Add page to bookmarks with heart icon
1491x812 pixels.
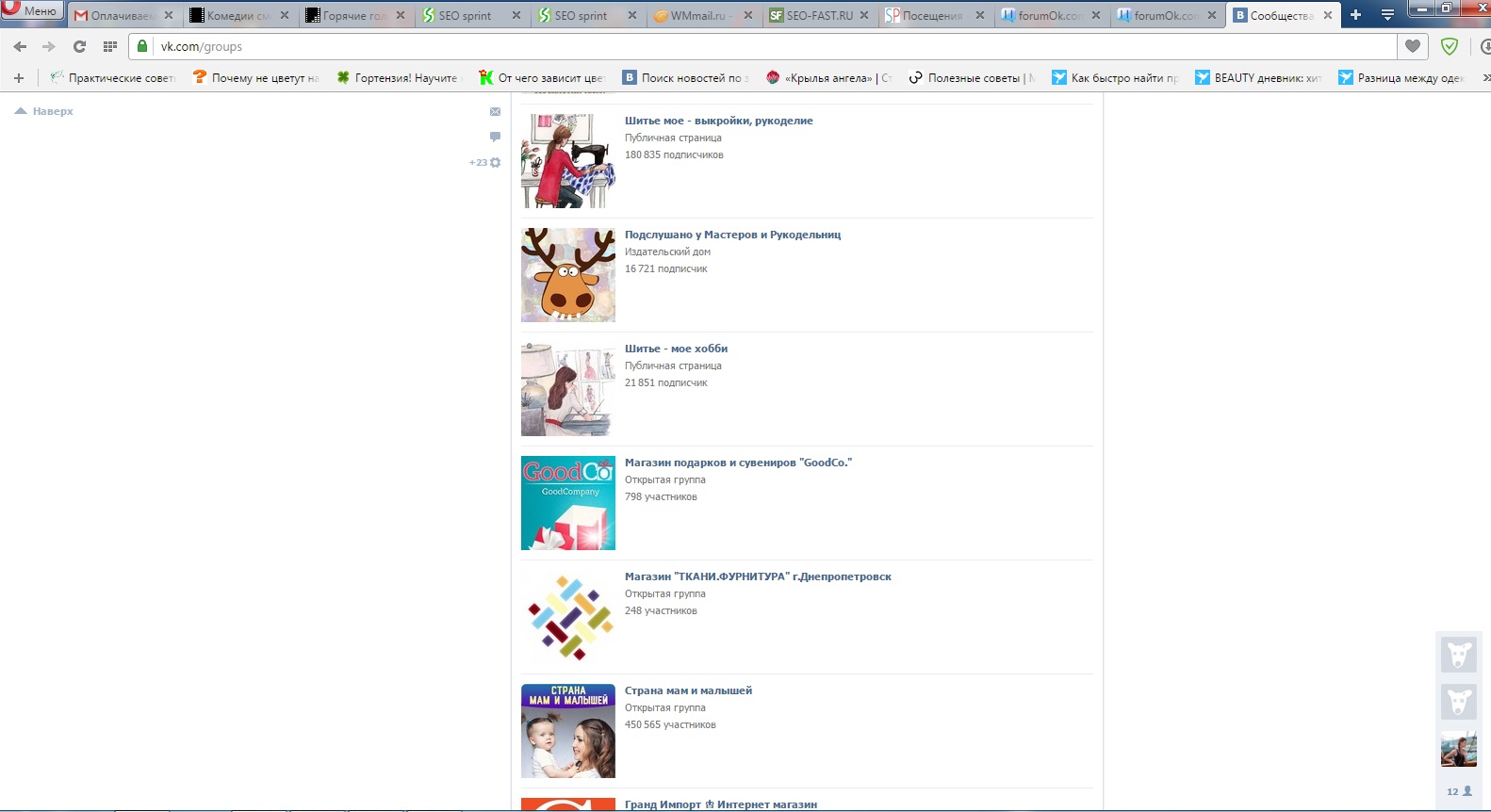click(1413, 46)
